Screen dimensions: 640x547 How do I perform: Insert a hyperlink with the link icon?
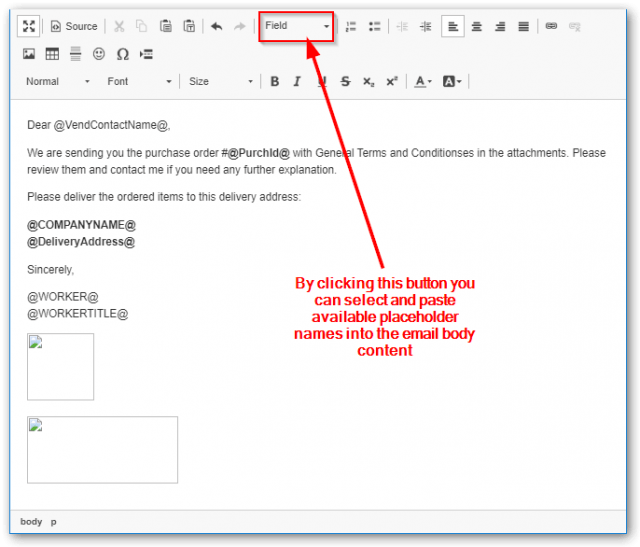551,27
